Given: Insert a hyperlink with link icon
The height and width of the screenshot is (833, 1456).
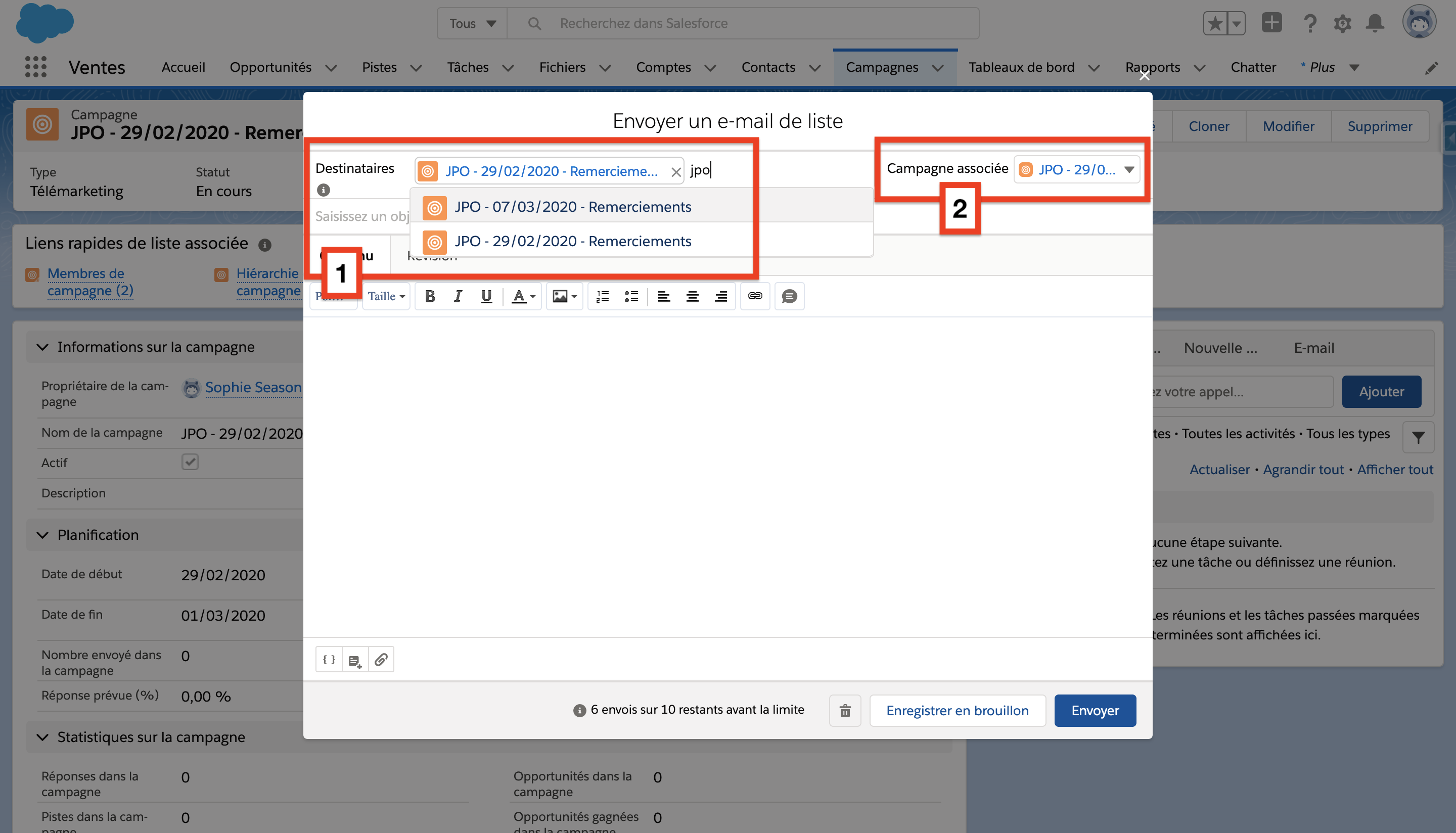Looking at the screenshot, I should click(x=755, y=296).
